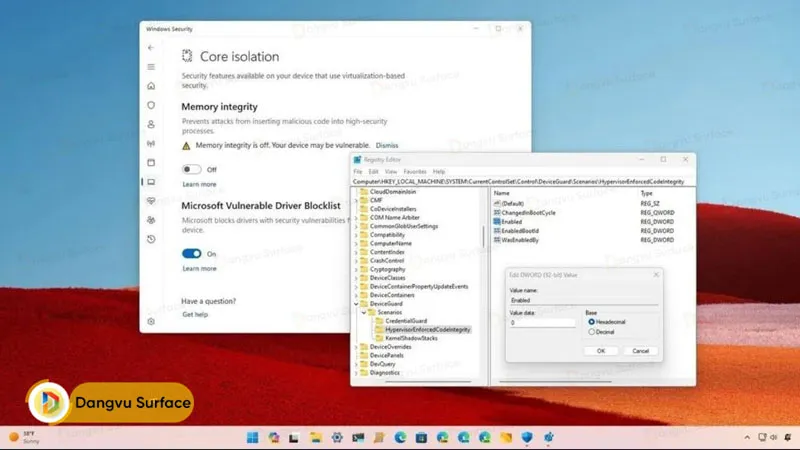This screenshot has width=800, height=450.
Task: Select the EnabledBootId value icon
Action: pyautogui.click(x=497, y=231)
